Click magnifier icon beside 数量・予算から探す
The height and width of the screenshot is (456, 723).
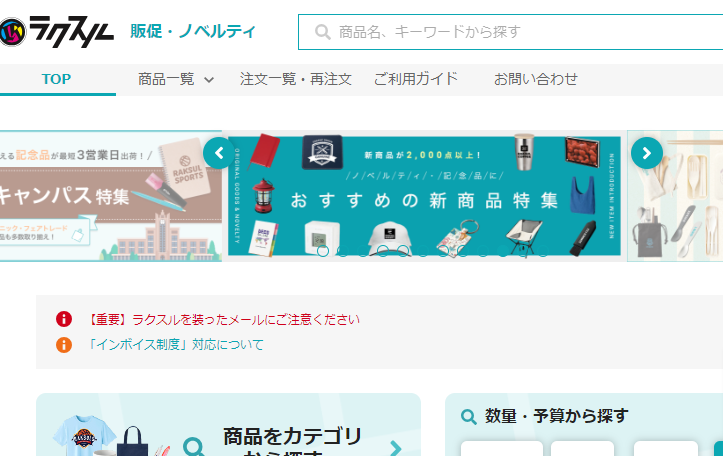pos(468,417)
